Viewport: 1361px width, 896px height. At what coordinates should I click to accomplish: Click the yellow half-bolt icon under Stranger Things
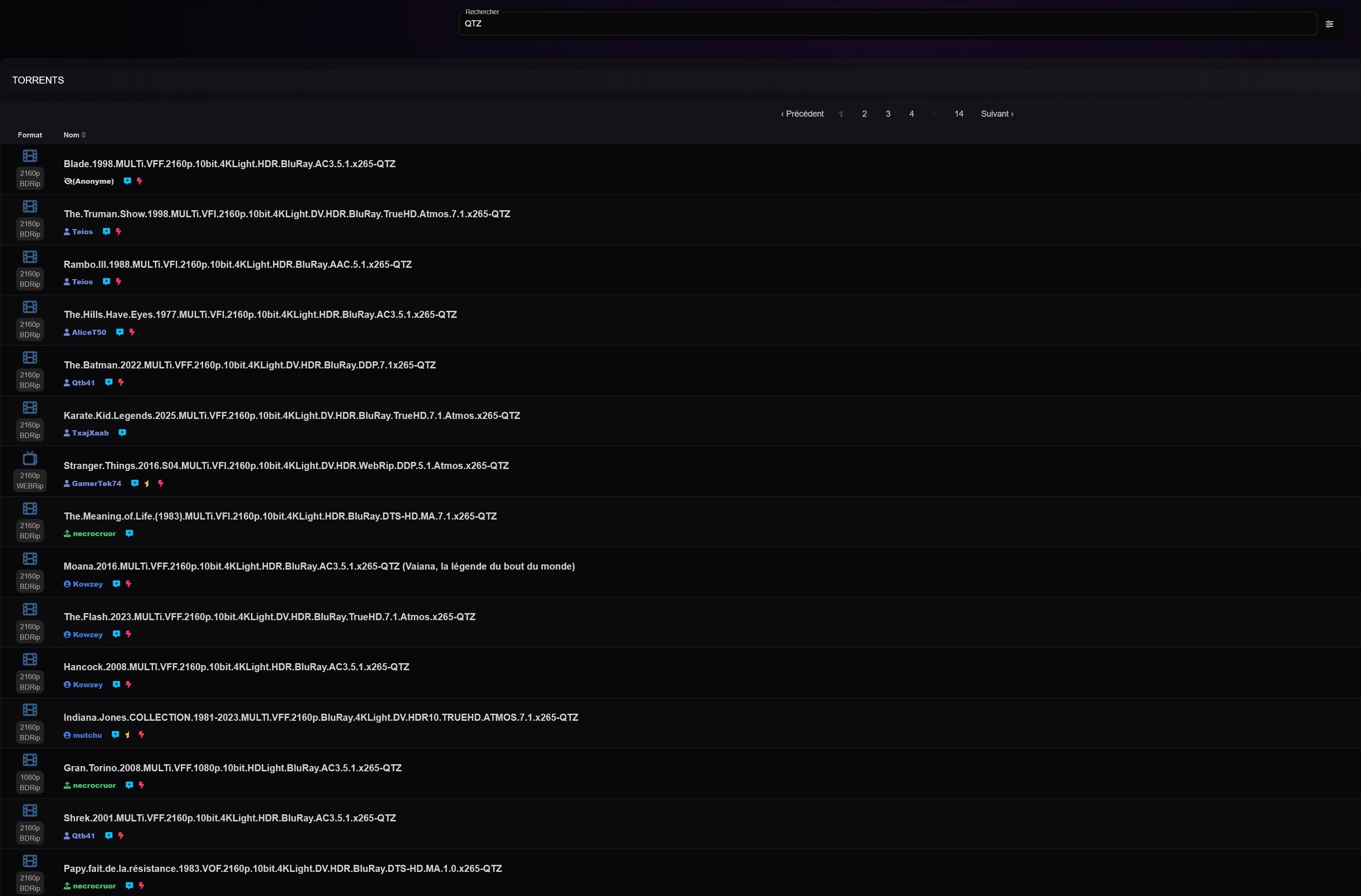point(147,483)
